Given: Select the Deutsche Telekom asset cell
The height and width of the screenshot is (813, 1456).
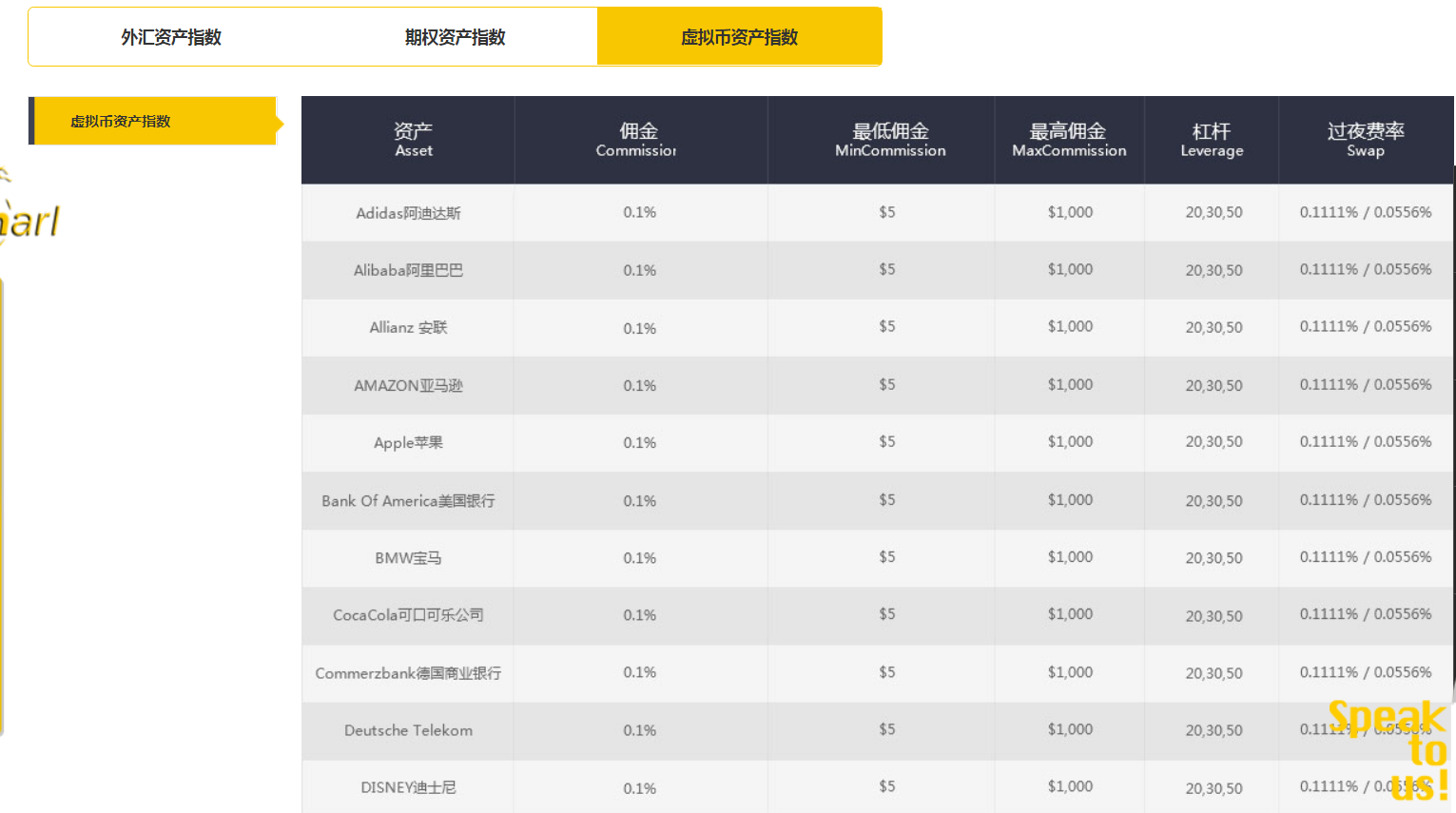Looking at the screenshot, I should [408, 730].
